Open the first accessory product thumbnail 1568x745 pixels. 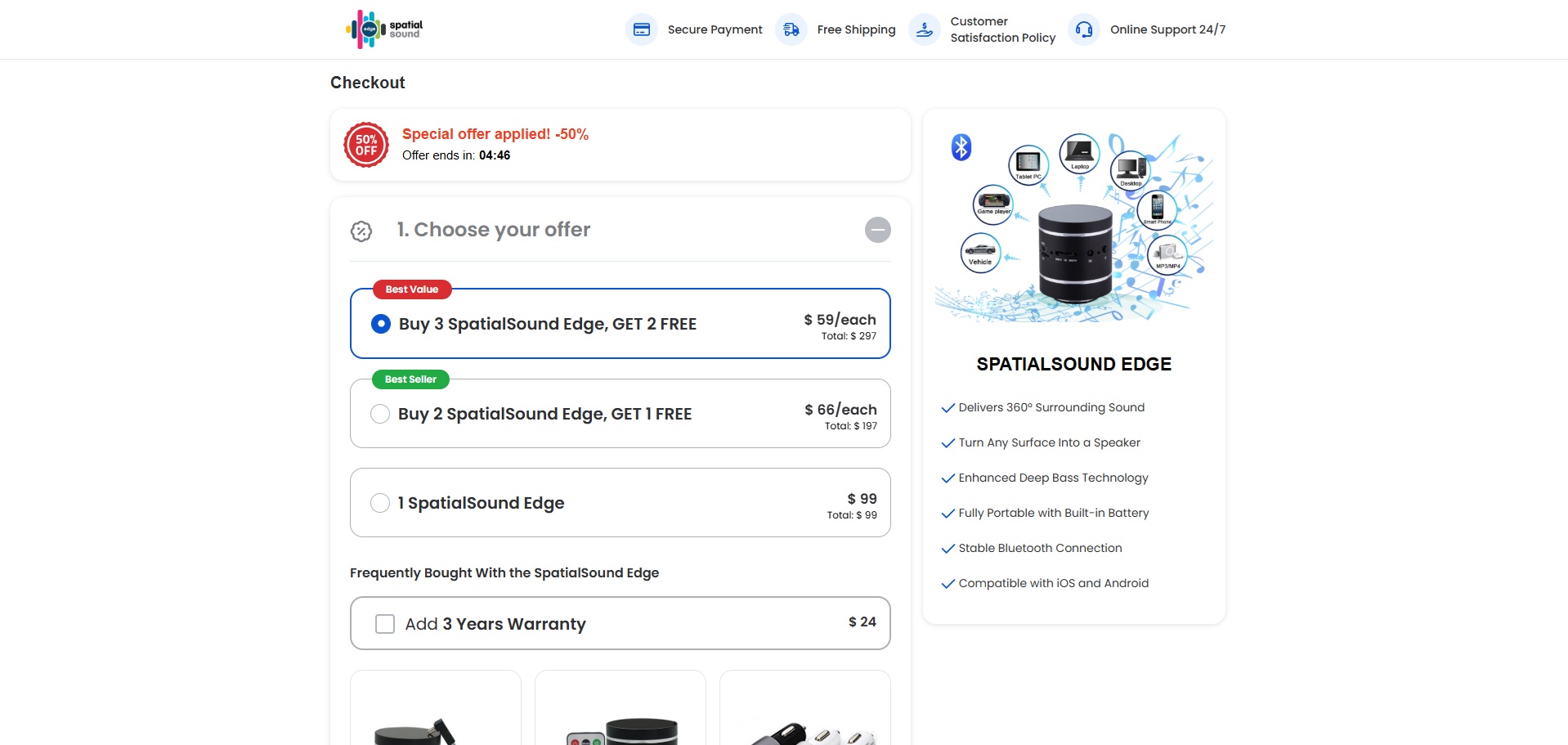436,711
